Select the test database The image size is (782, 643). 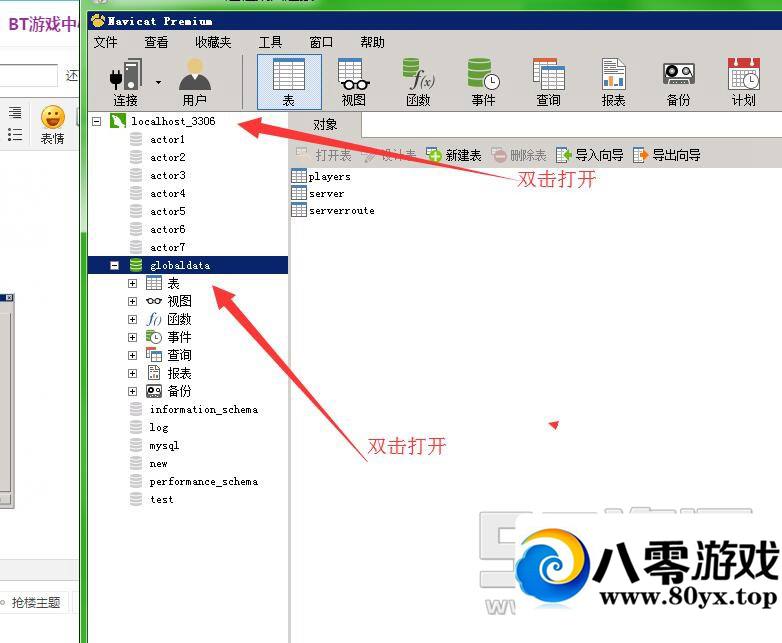point(161,499)
